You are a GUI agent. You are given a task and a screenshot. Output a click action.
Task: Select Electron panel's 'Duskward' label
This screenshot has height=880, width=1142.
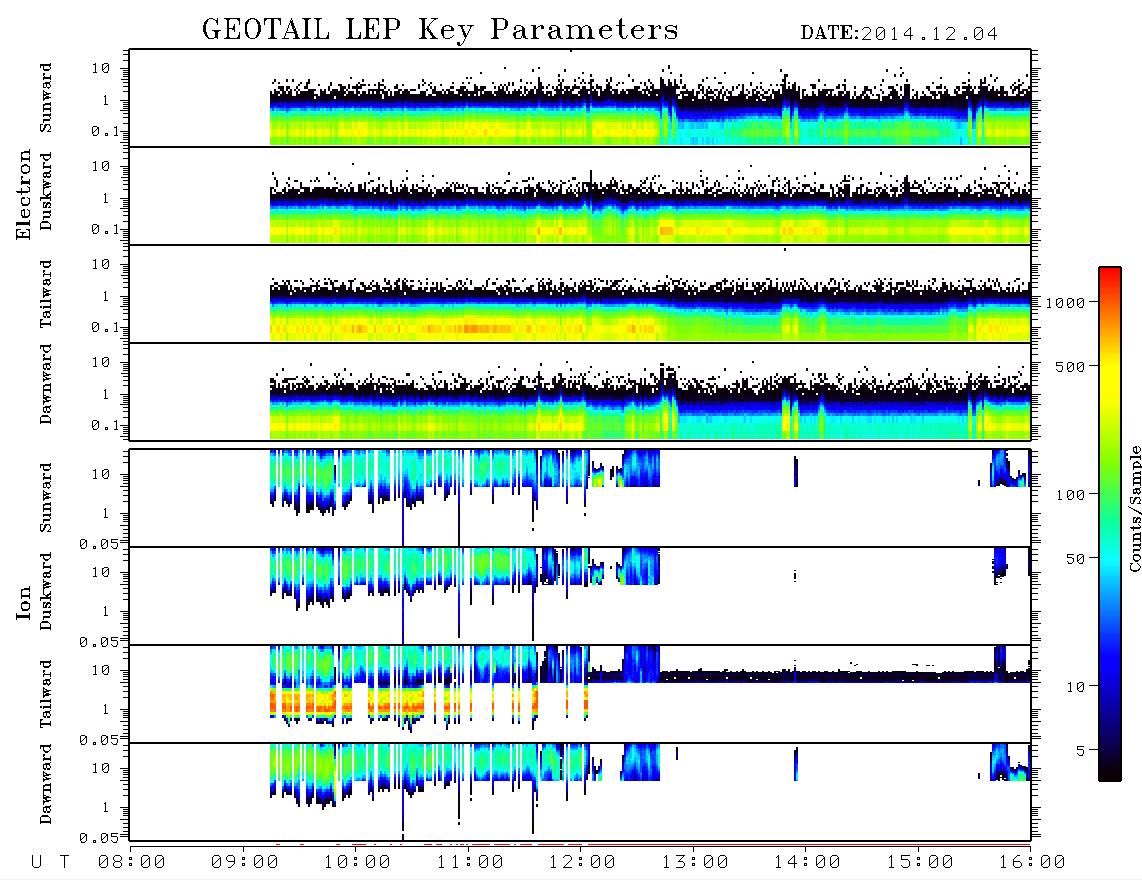(x=46, y=192)
